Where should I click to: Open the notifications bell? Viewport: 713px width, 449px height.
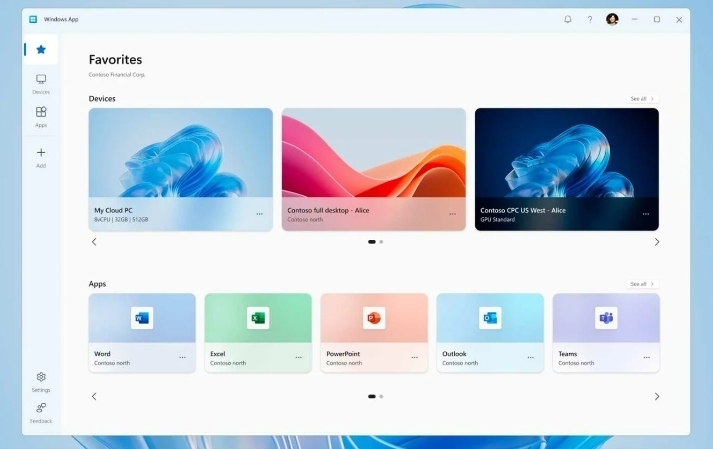[x=567, y=19]
